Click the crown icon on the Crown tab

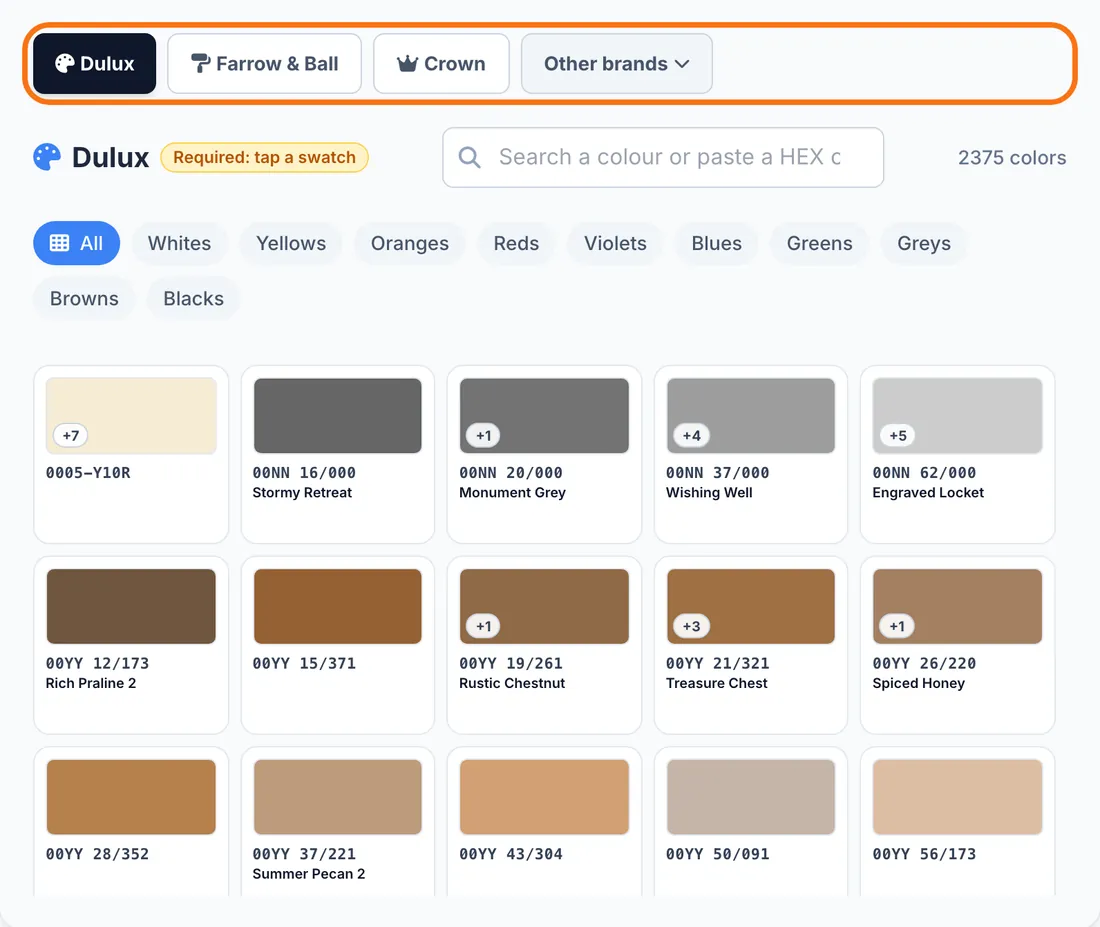408,64
